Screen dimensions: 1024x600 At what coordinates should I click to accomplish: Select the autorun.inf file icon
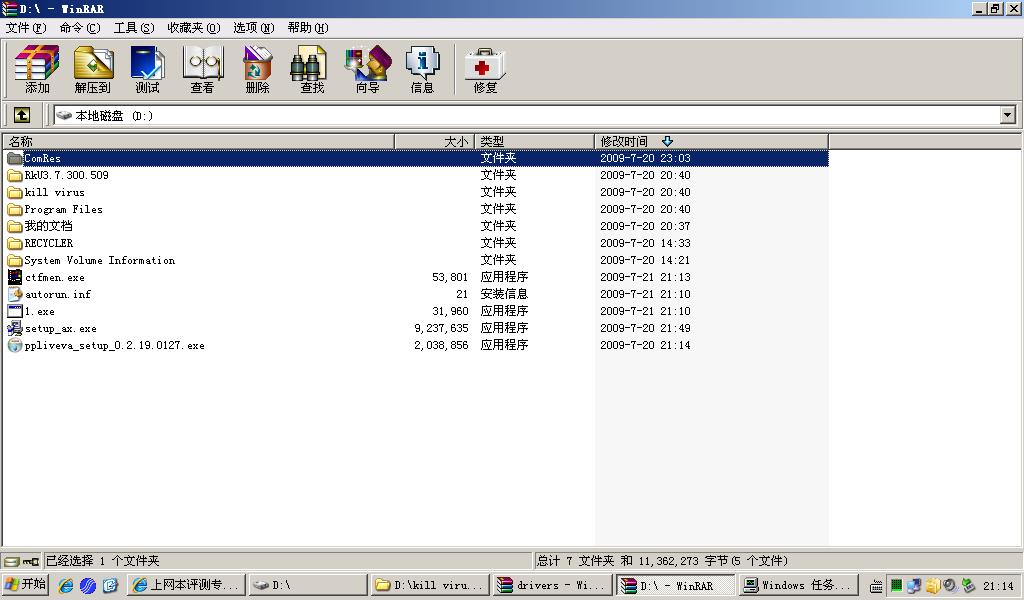[14, 294]
